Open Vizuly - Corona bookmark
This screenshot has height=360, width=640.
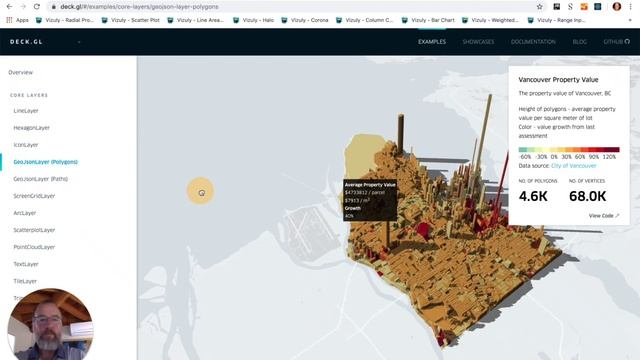click(x=305, y=20)
